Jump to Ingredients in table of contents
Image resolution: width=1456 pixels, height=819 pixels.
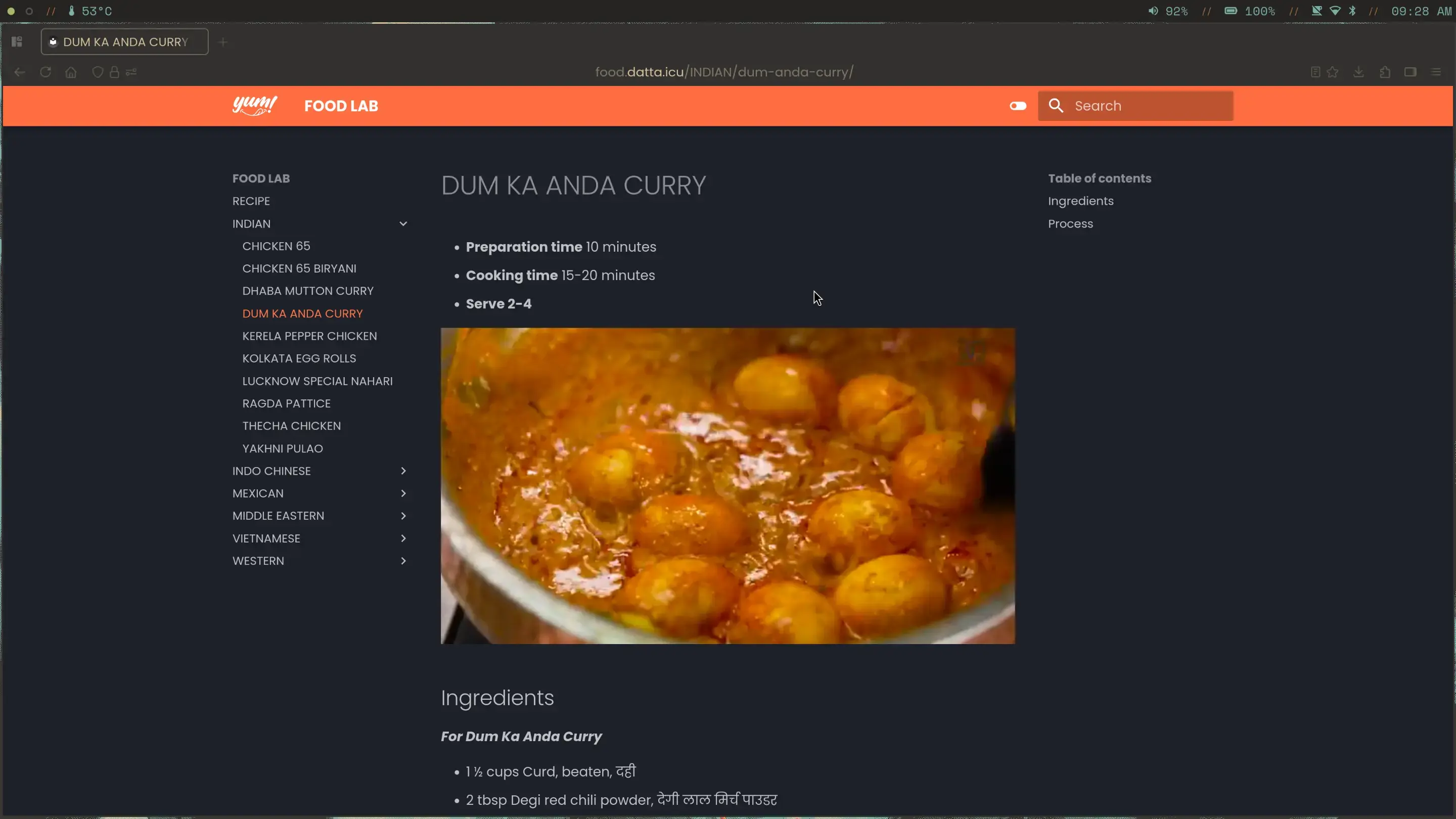[1080, 201]
